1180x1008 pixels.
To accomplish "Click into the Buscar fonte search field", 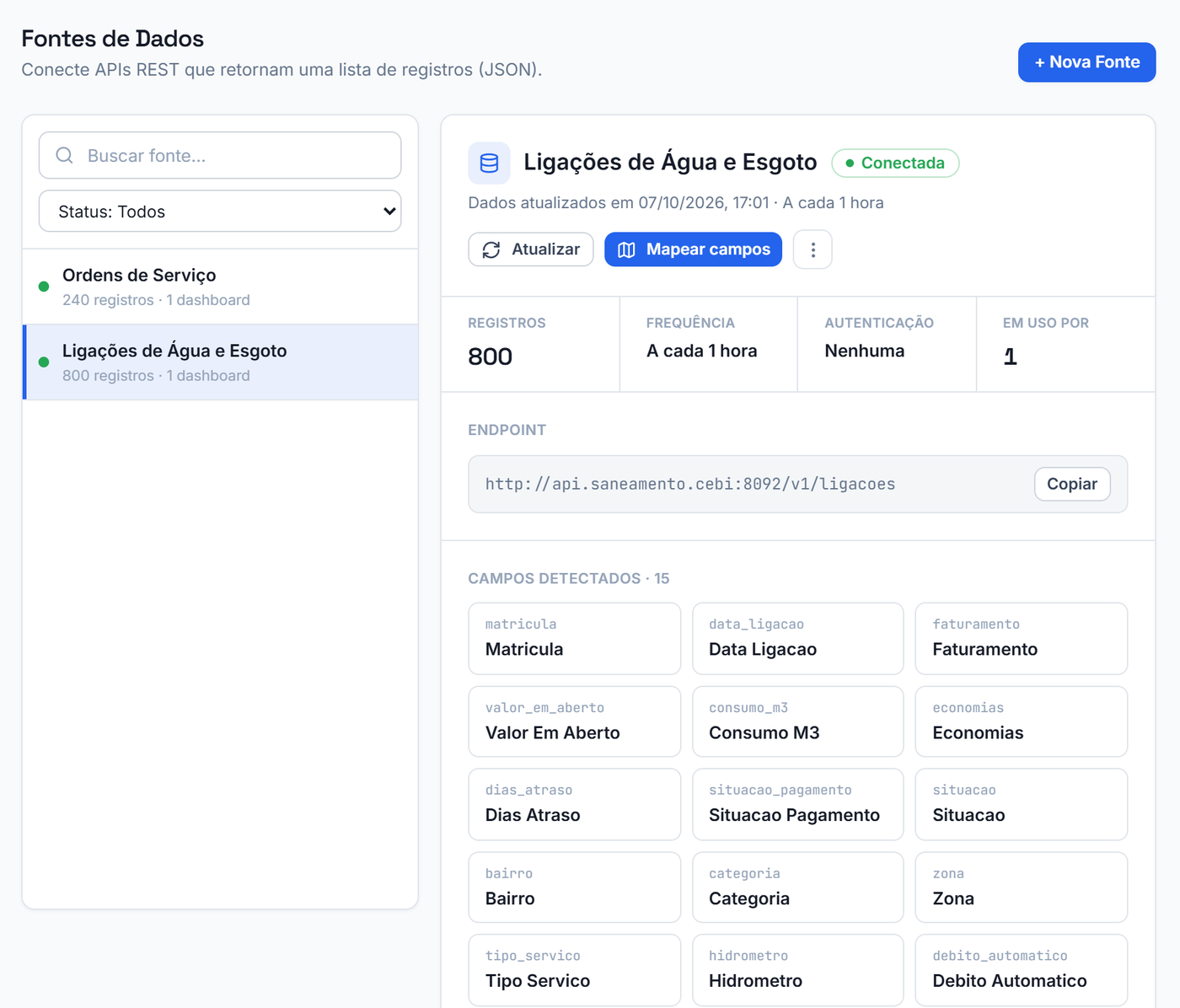I will pos(220,155).
